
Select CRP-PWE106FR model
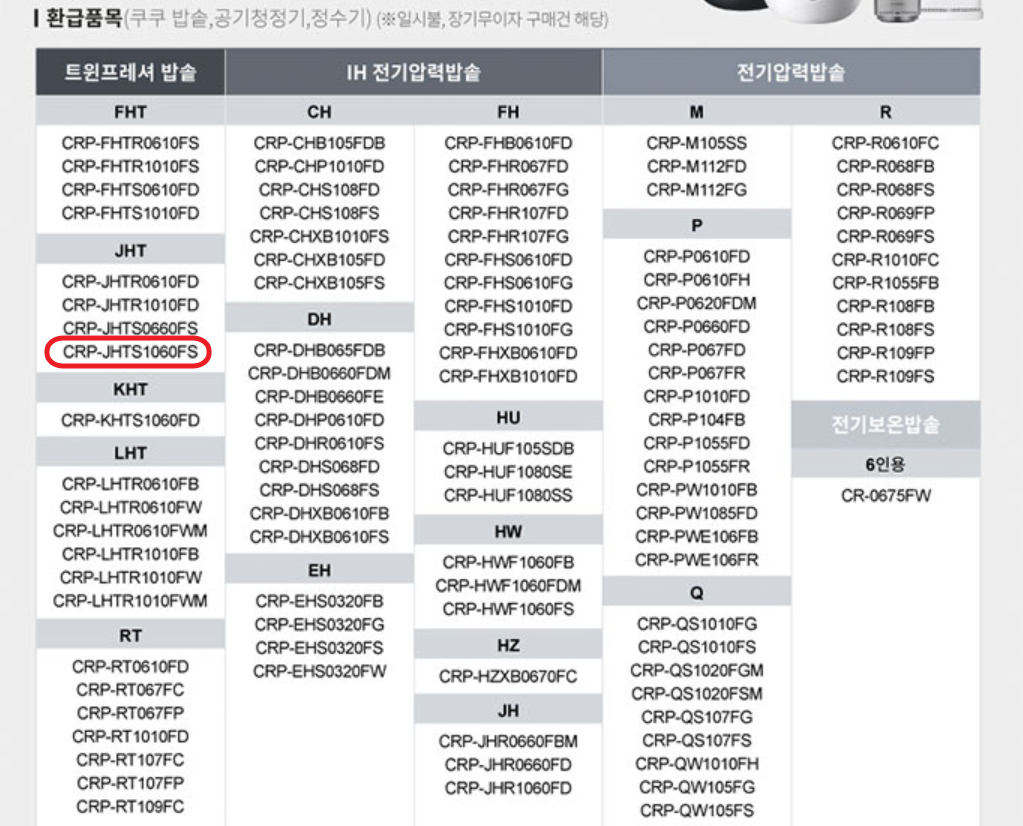tap(697, 560)
